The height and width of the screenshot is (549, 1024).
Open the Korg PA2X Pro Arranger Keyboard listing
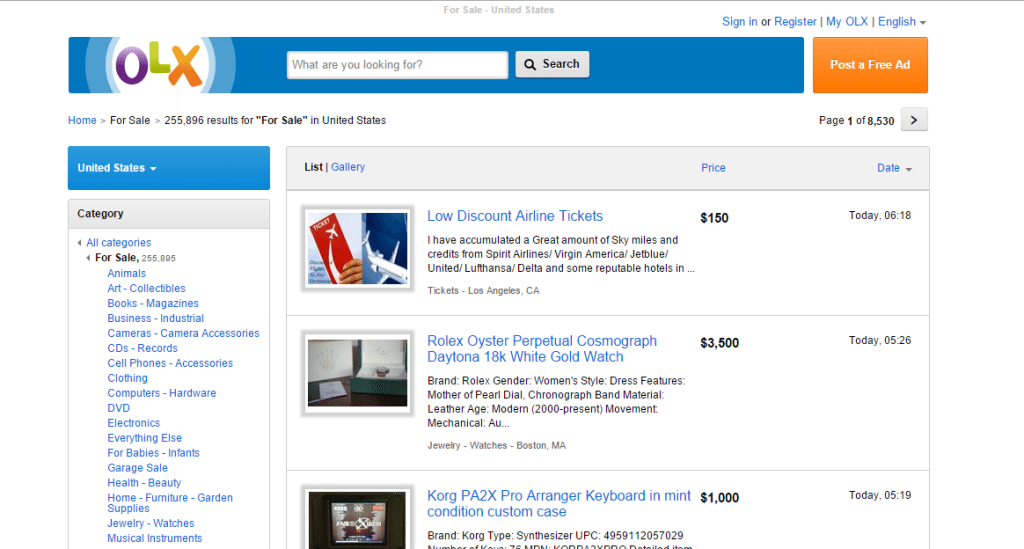559,504
